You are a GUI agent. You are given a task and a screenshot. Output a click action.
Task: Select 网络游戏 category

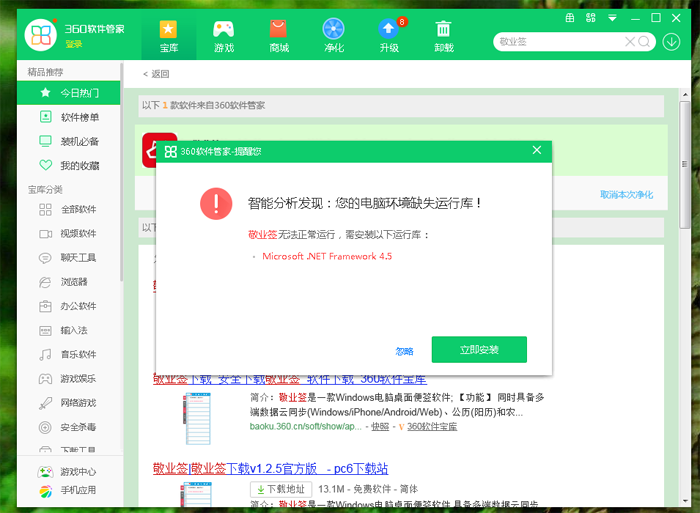point(69,403)
